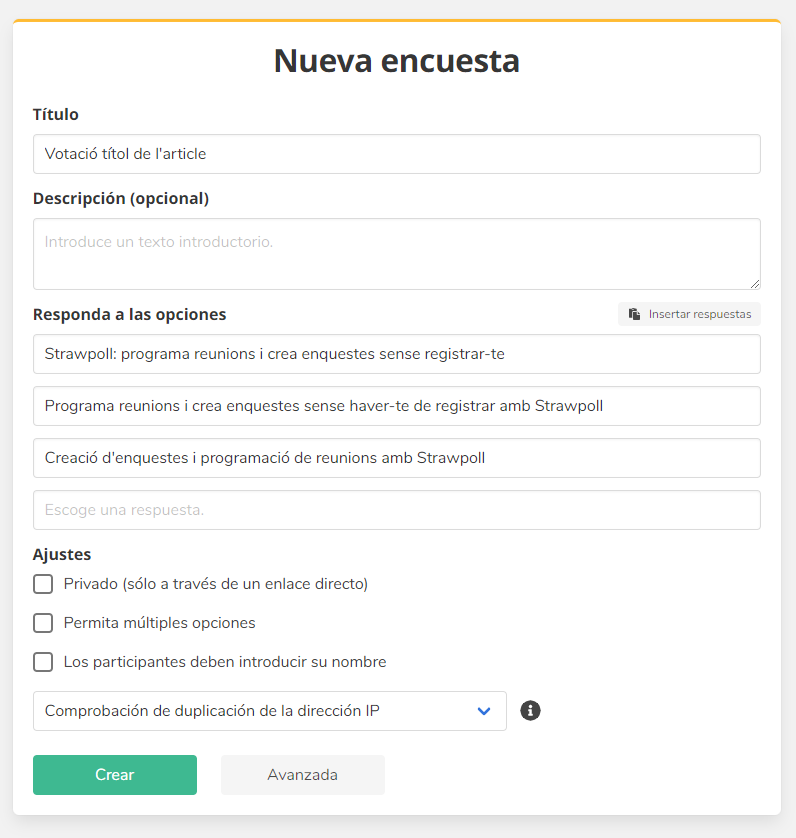
Task: Tick the participants must enter name checkbox
Action: (43, 662)
